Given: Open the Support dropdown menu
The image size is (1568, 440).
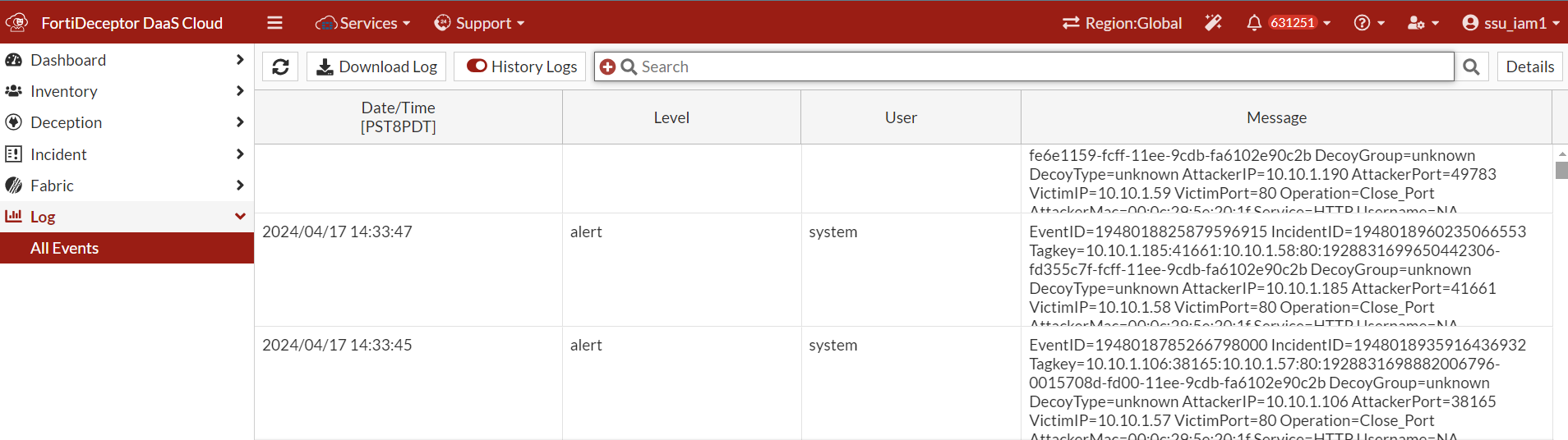Looking at the screenshot, I should tap(479, 23).
